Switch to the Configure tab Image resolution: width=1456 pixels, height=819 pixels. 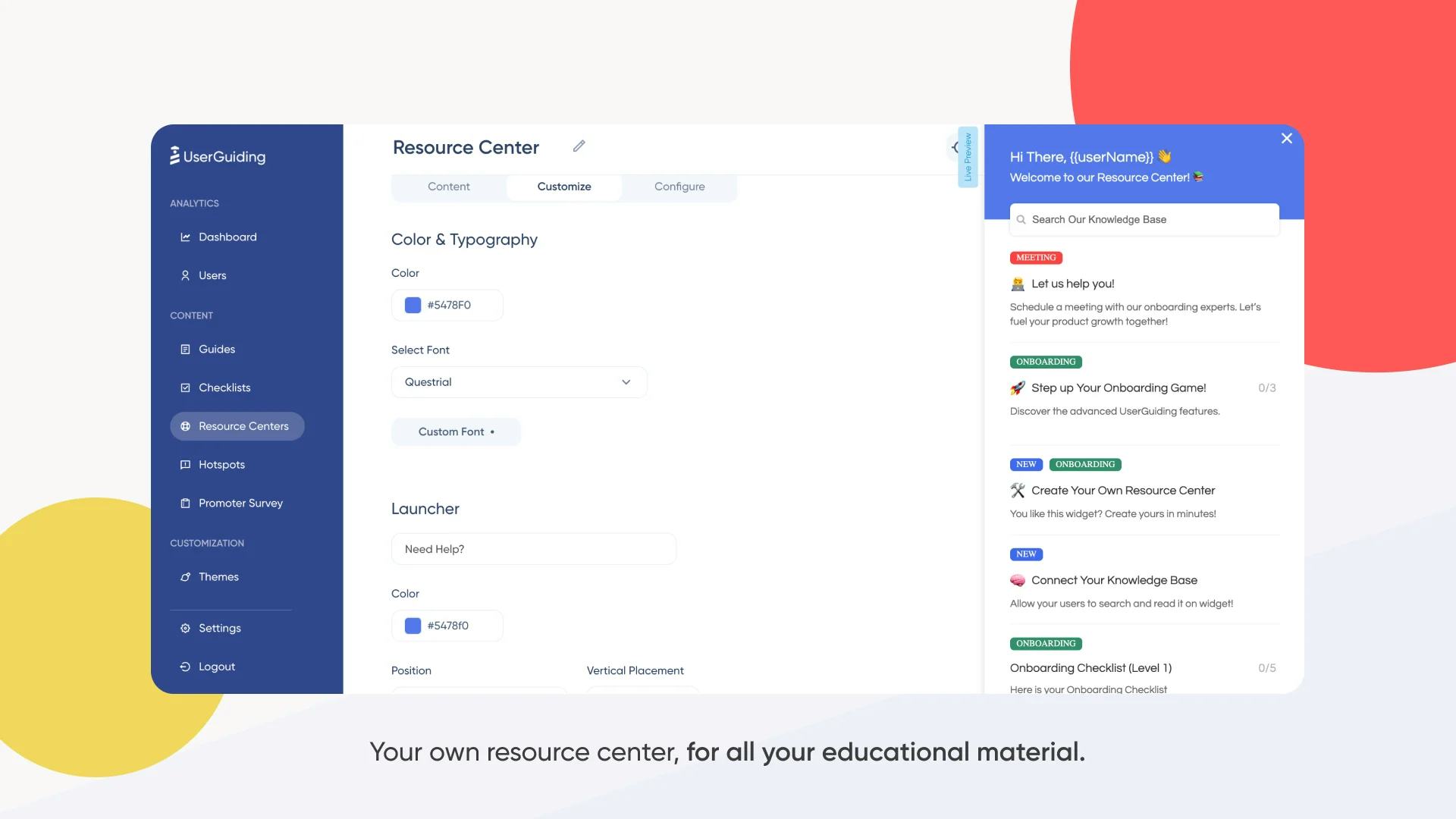point(680,186)
